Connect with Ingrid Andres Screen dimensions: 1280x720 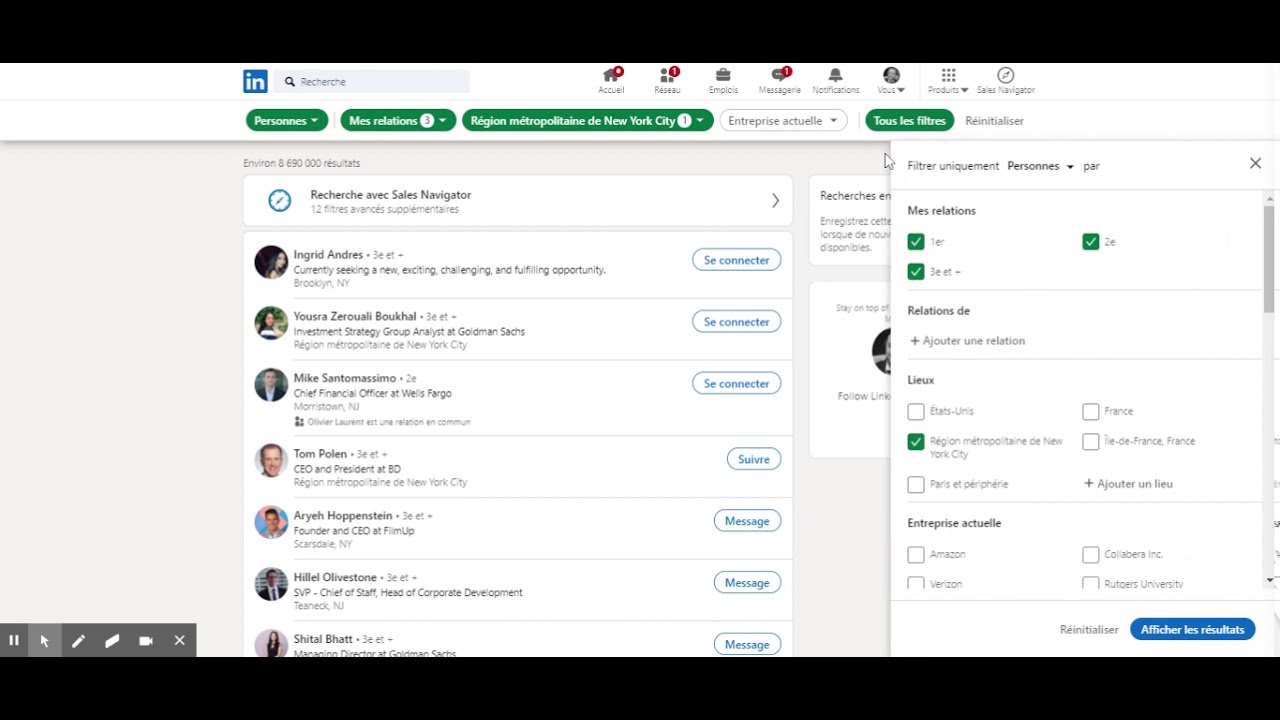click(736, 260)
